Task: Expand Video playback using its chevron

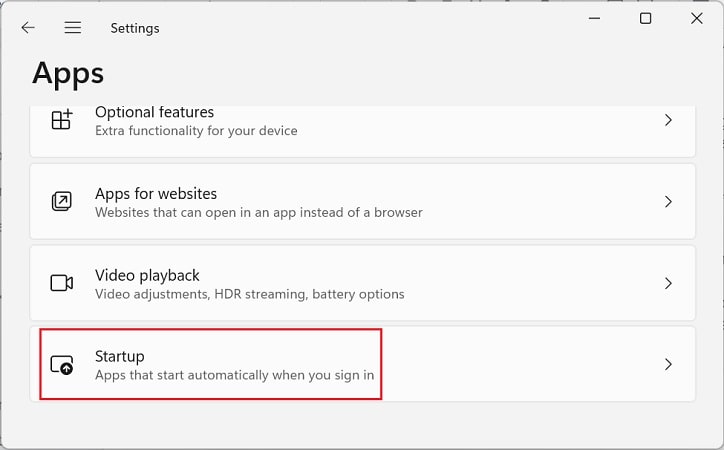Action: [668, 283]
